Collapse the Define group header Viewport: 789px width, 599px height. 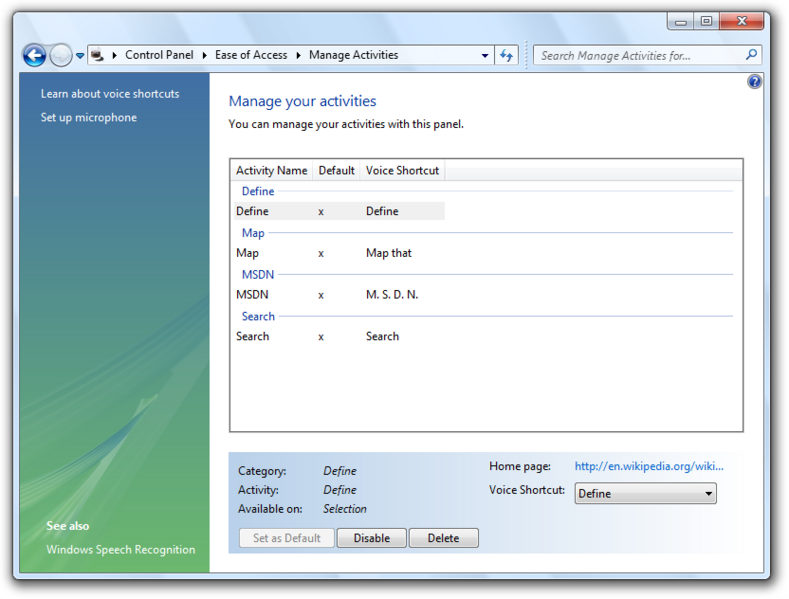(258, 191)
